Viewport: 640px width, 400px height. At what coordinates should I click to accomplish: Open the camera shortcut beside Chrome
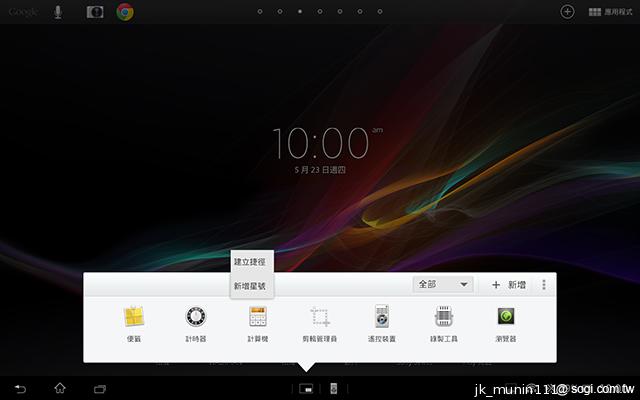pyautogui.click(x=95, y=12)
